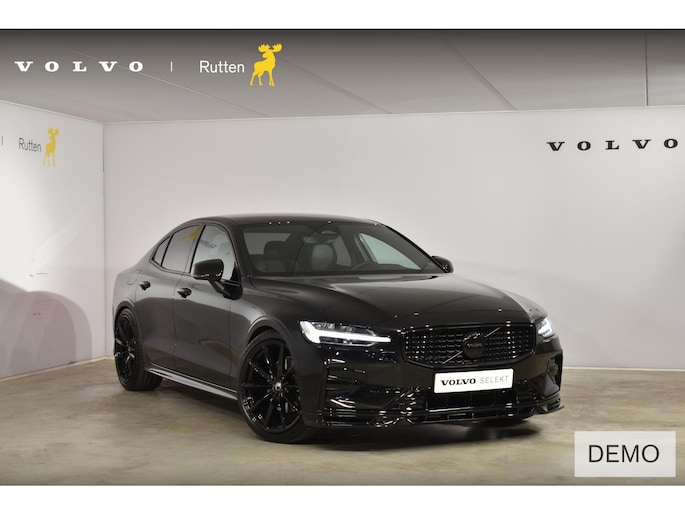The width and height of the screenshot is (685, 514).
Task: Select the small yellow moose on left wall
Action: 51,148
